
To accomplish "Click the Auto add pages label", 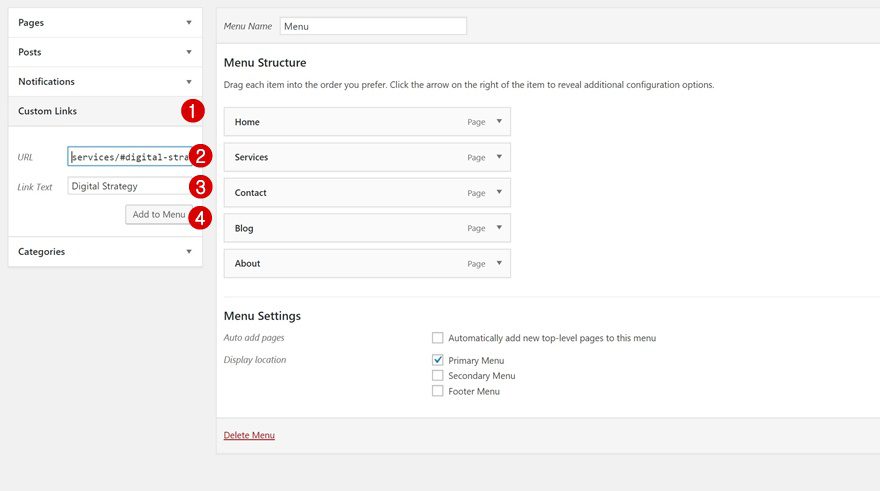I will [x=254, y=338].
